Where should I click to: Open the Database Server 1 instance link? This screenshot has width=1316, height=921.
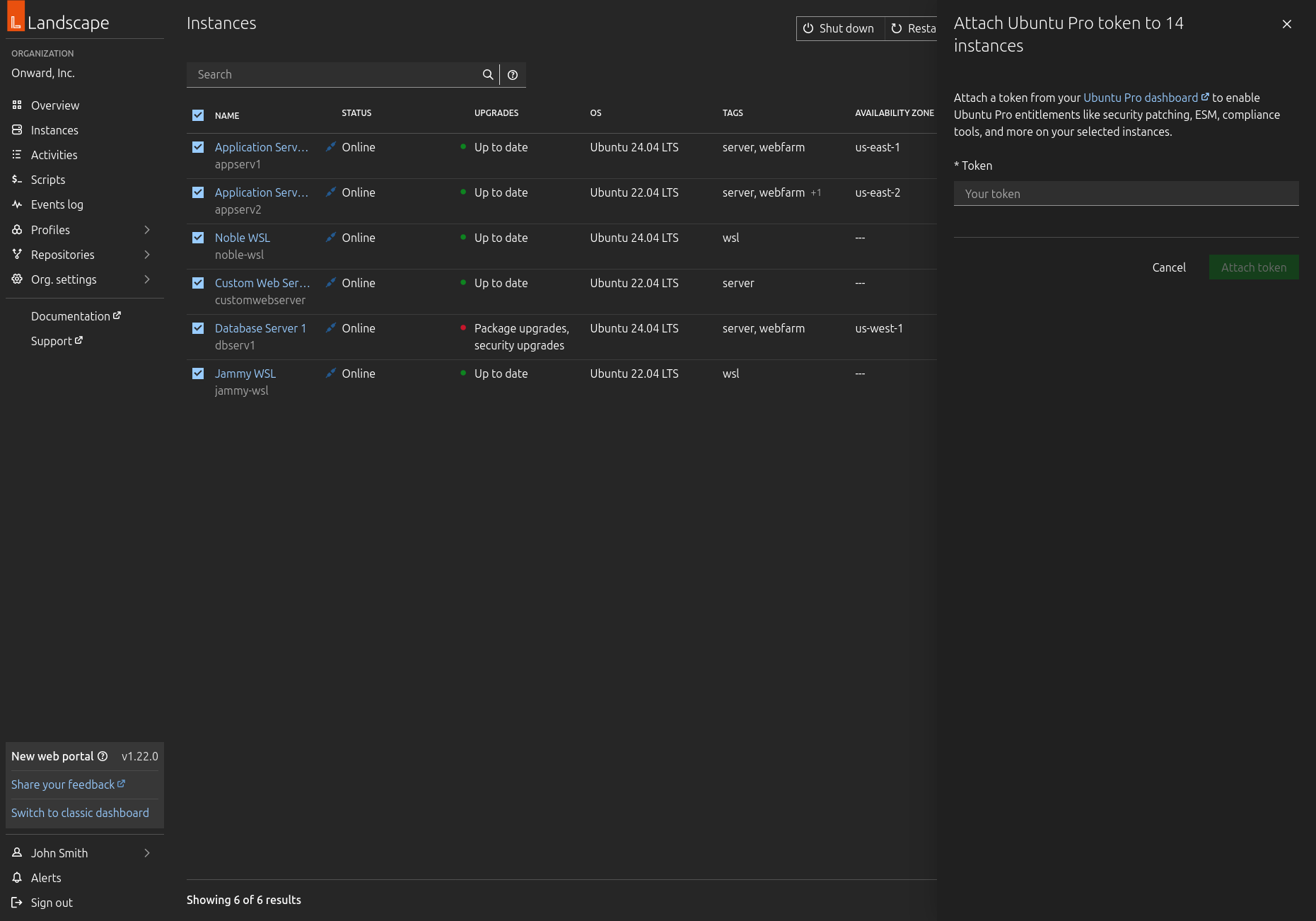260,328
